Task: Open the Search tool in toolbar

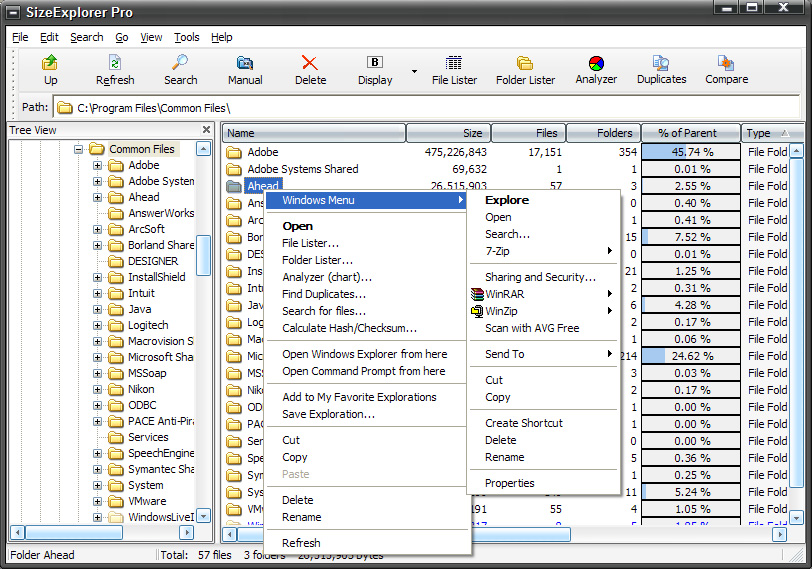Action: (x=180, y=69)
